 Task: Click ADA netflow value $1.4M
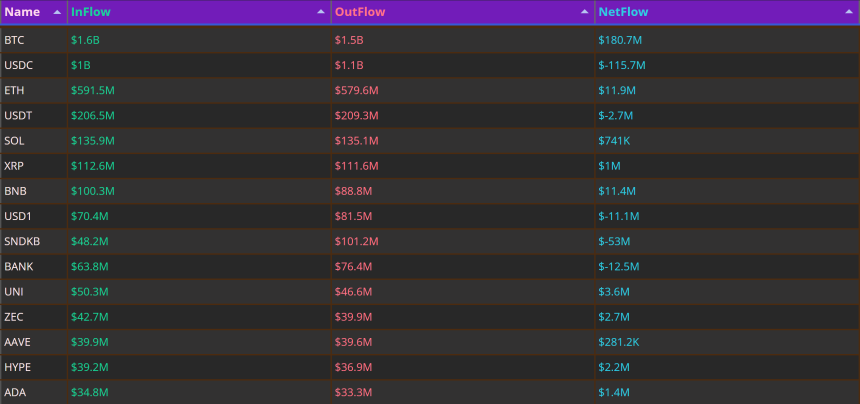pos(614,393)
